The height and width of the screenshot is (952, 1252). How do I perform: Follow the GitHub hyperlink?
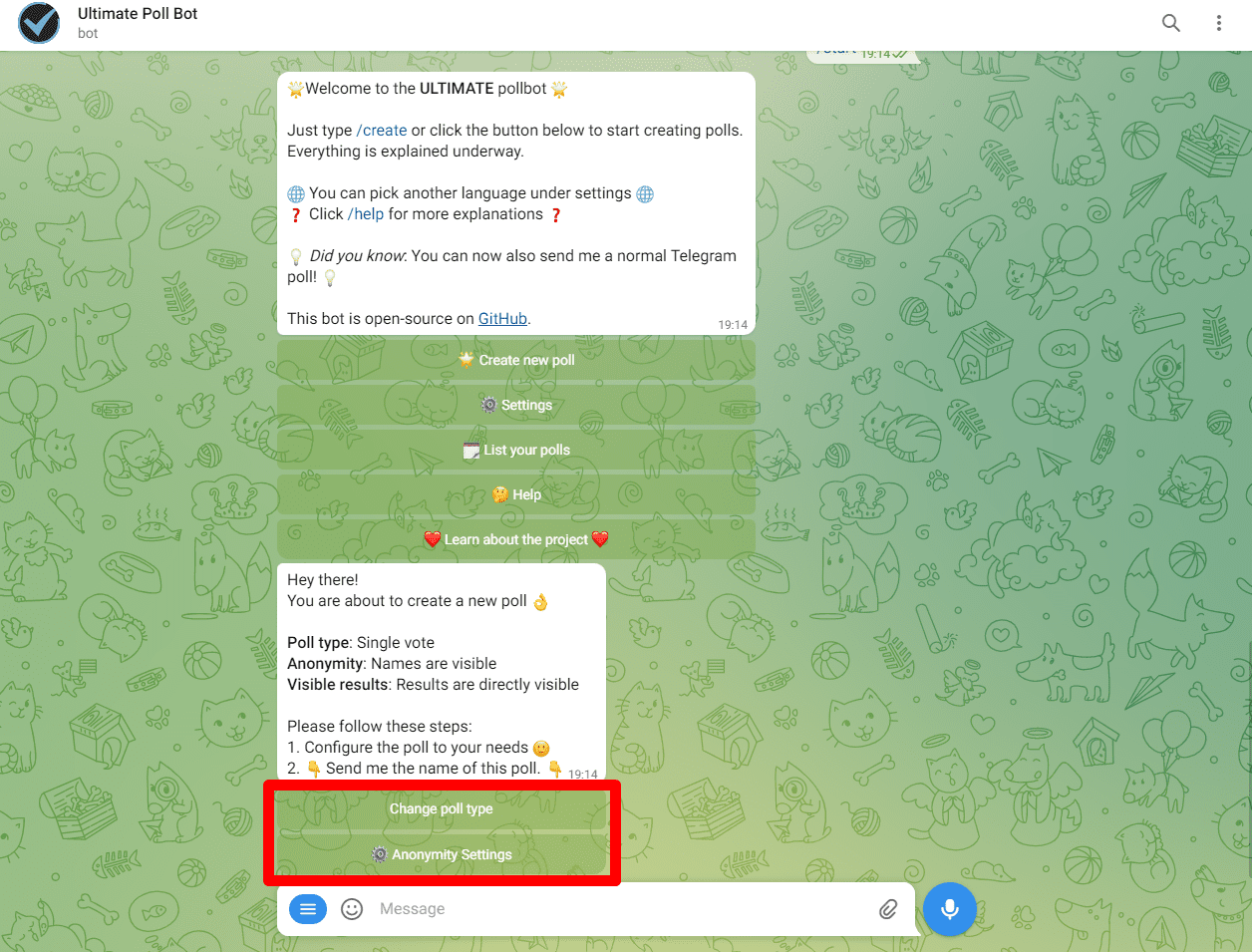[502, 319]
